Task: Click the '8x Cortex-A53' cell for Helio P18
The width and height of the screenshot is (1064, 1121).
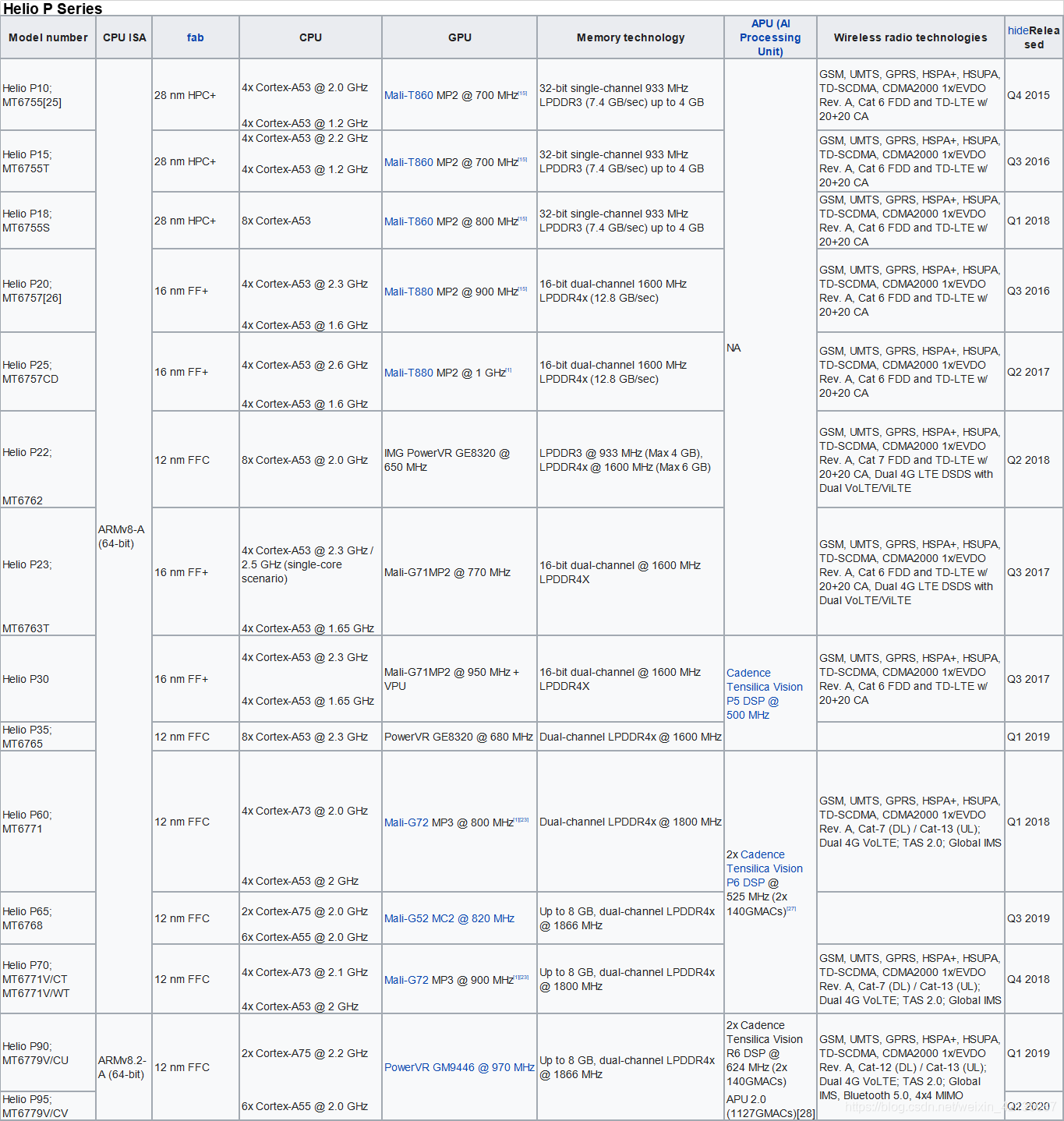Action: [310, 221]
